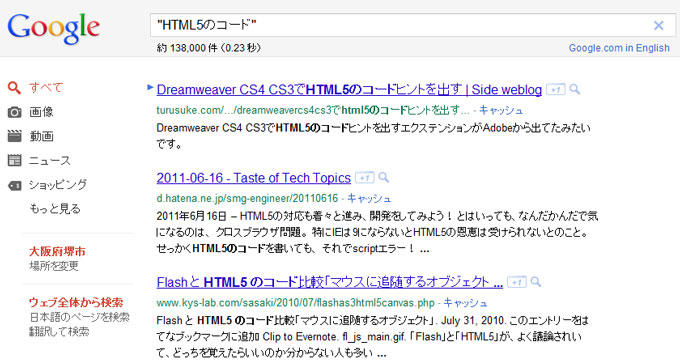The height and width of the screenshot is (361, 680).
Task: Open キャッシュ link for turusuke.com result
Action: click(501, 111)
